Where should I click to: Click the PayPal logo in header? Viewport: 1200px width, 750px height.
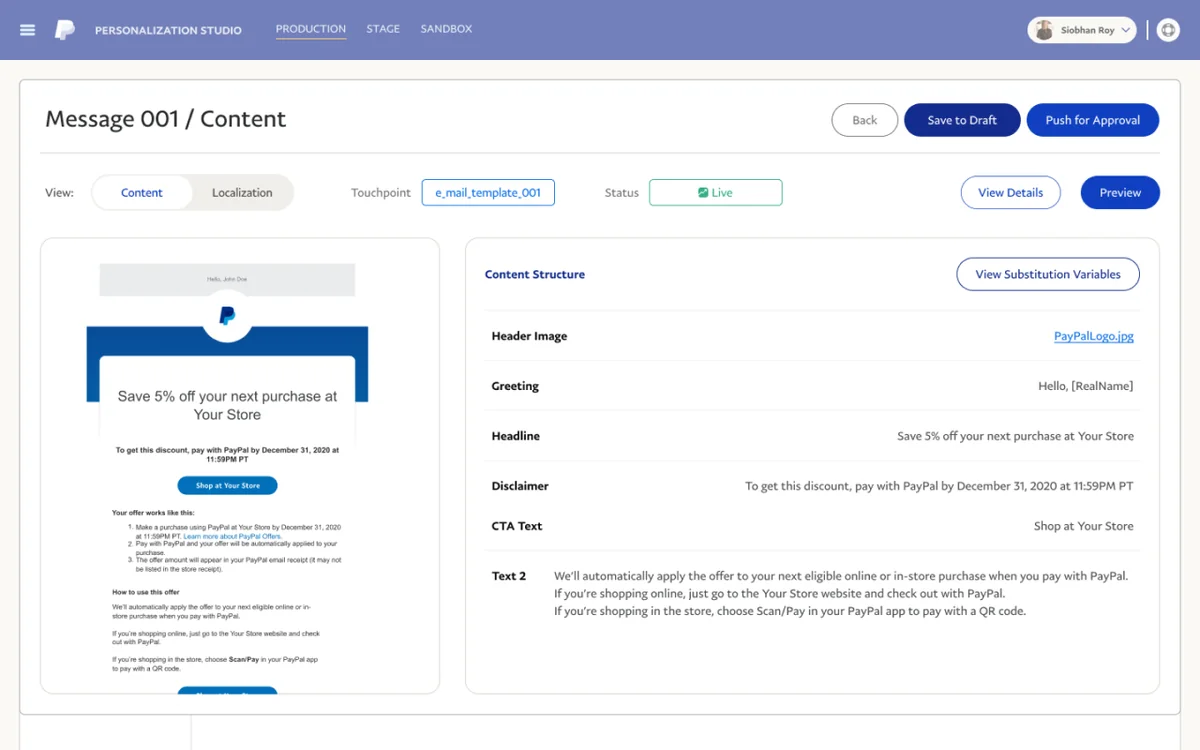click(64, 30)
